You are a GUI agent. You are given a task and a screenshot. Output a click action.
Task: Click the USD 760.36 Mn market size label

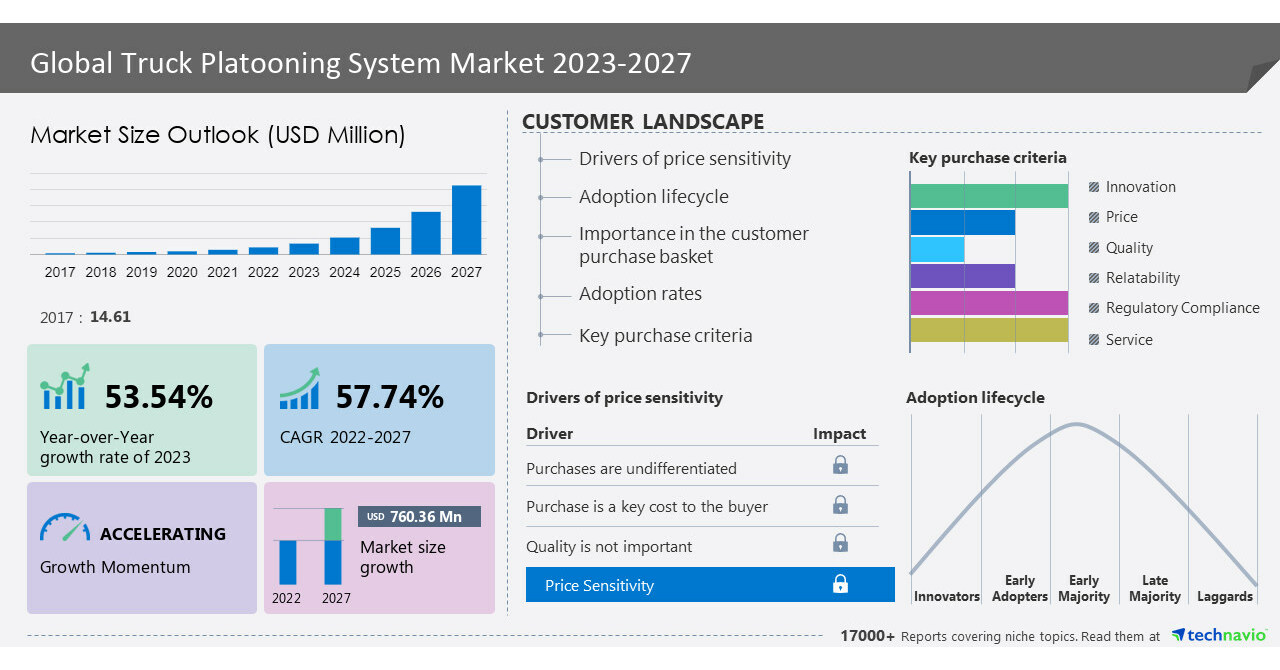419,517
